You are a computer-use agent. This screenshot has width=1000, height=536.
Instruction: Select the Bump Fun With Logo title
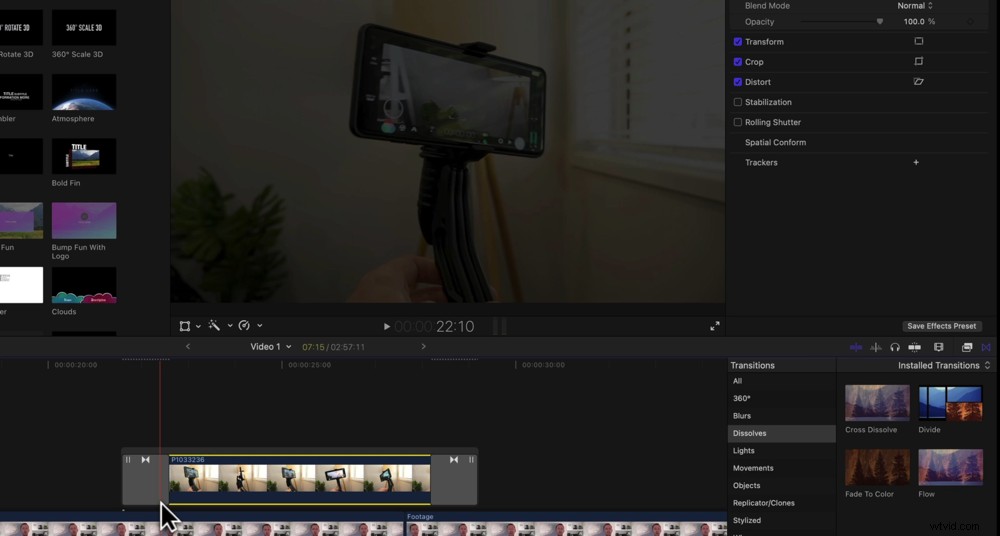[84, 221]
